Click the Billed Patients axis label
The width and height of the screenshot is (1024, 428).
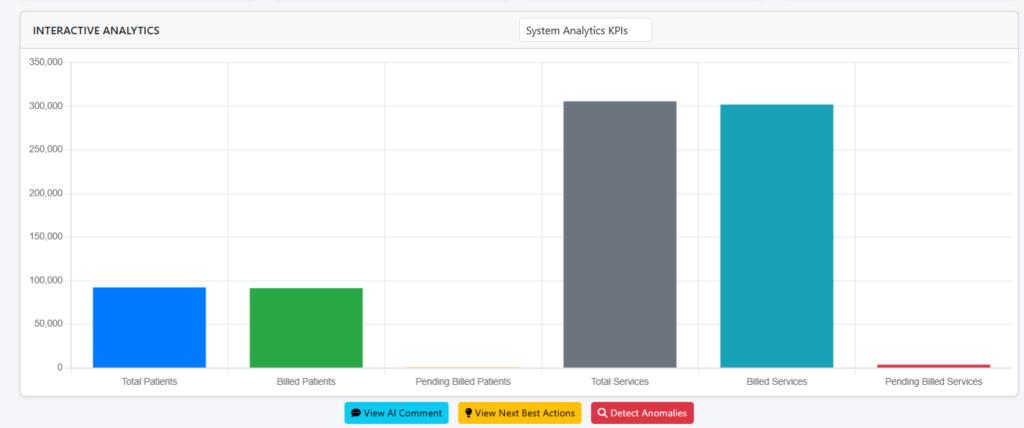(x=306, y=382)
